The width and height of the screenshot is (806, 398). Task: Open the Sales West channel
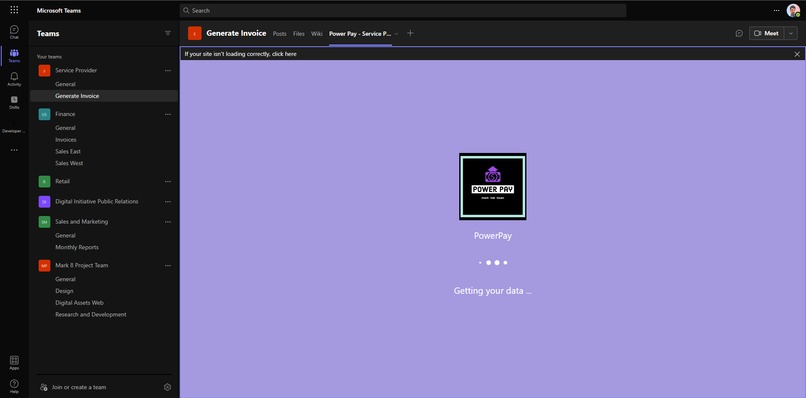[x=69, y=163]
